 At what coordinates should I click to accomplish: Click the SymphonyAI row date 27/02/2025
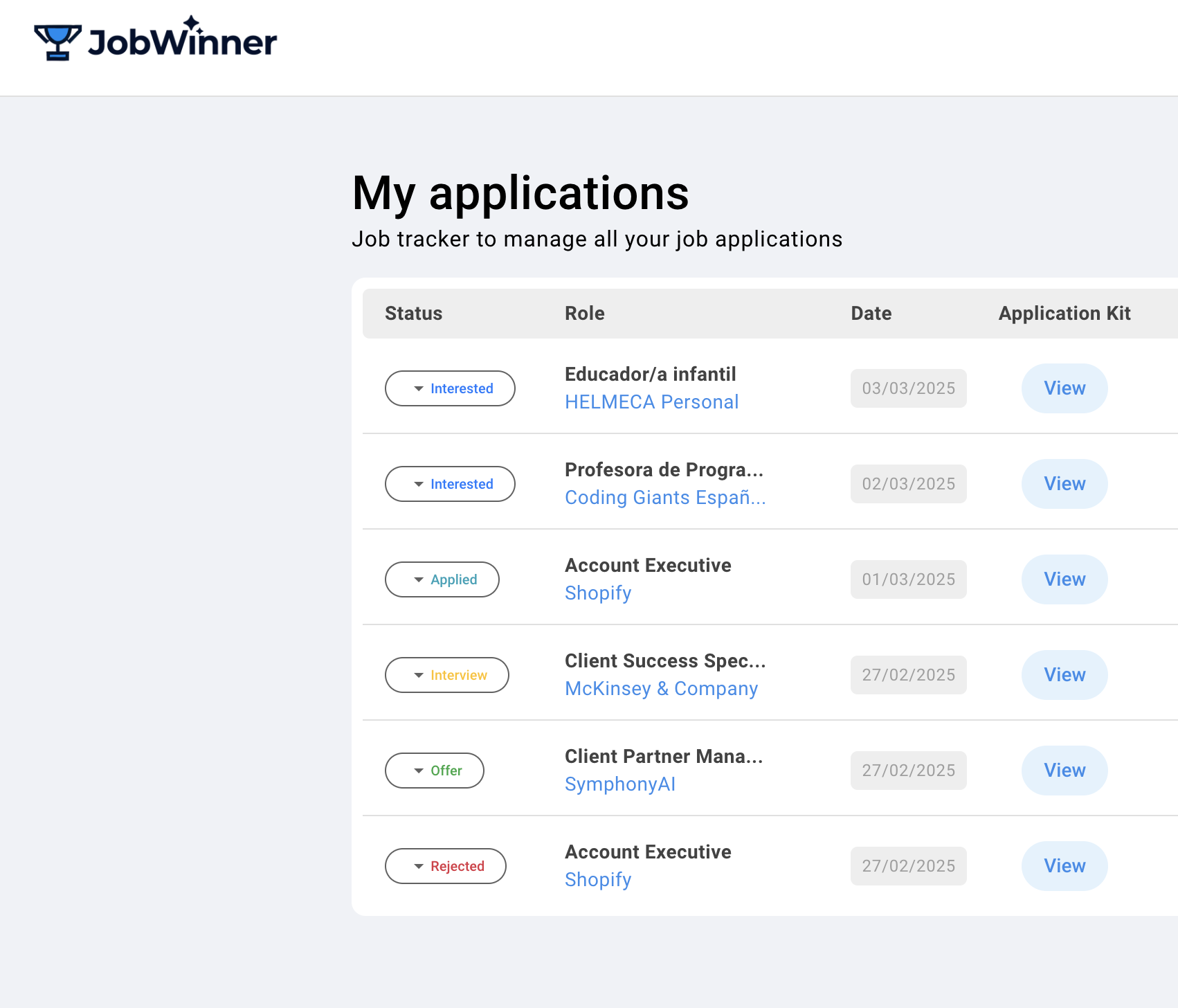[909, 771]
